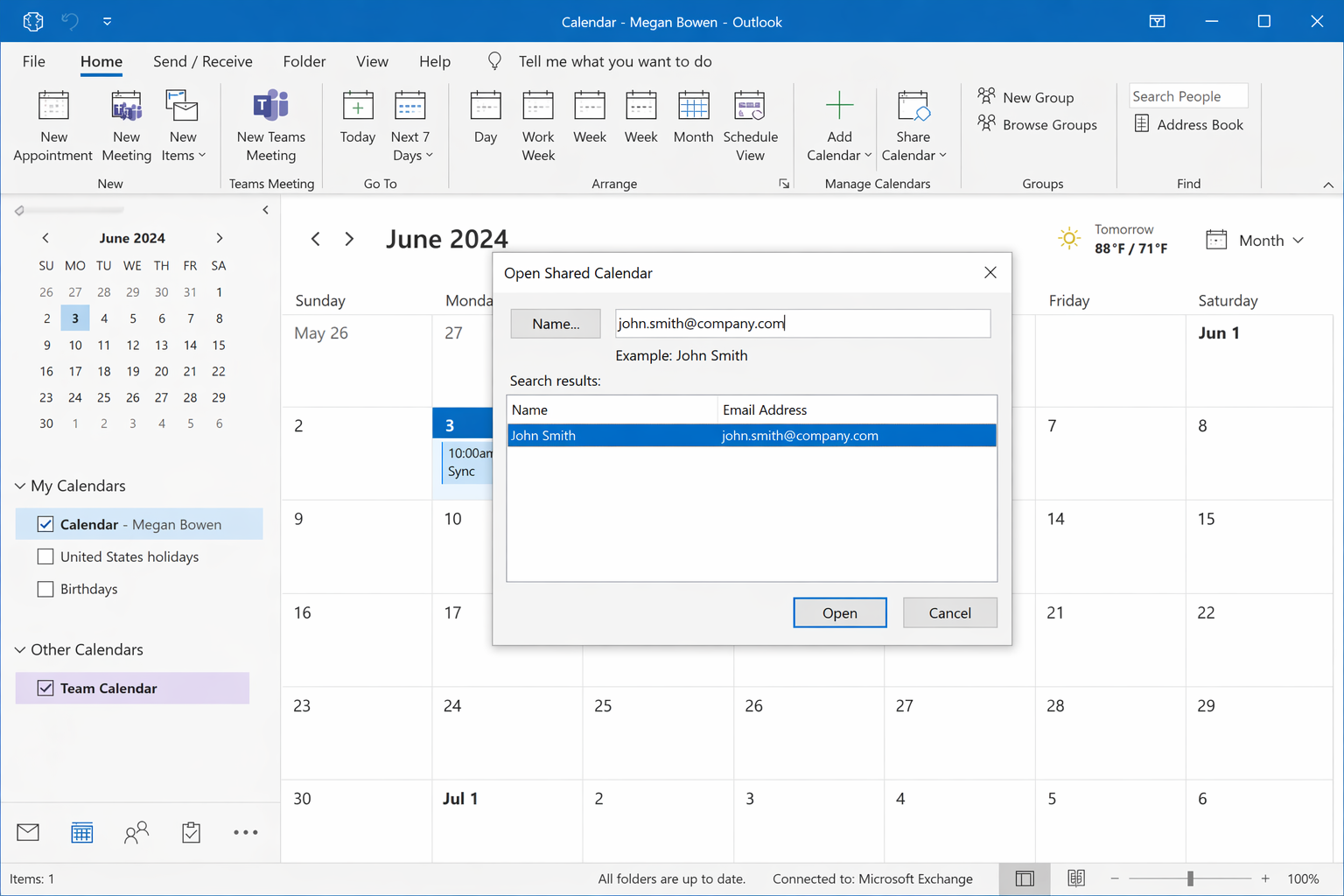Click Open in the shared calendar dialog
This screenshot has width=1344, height=896.
(x=839, y=612)
